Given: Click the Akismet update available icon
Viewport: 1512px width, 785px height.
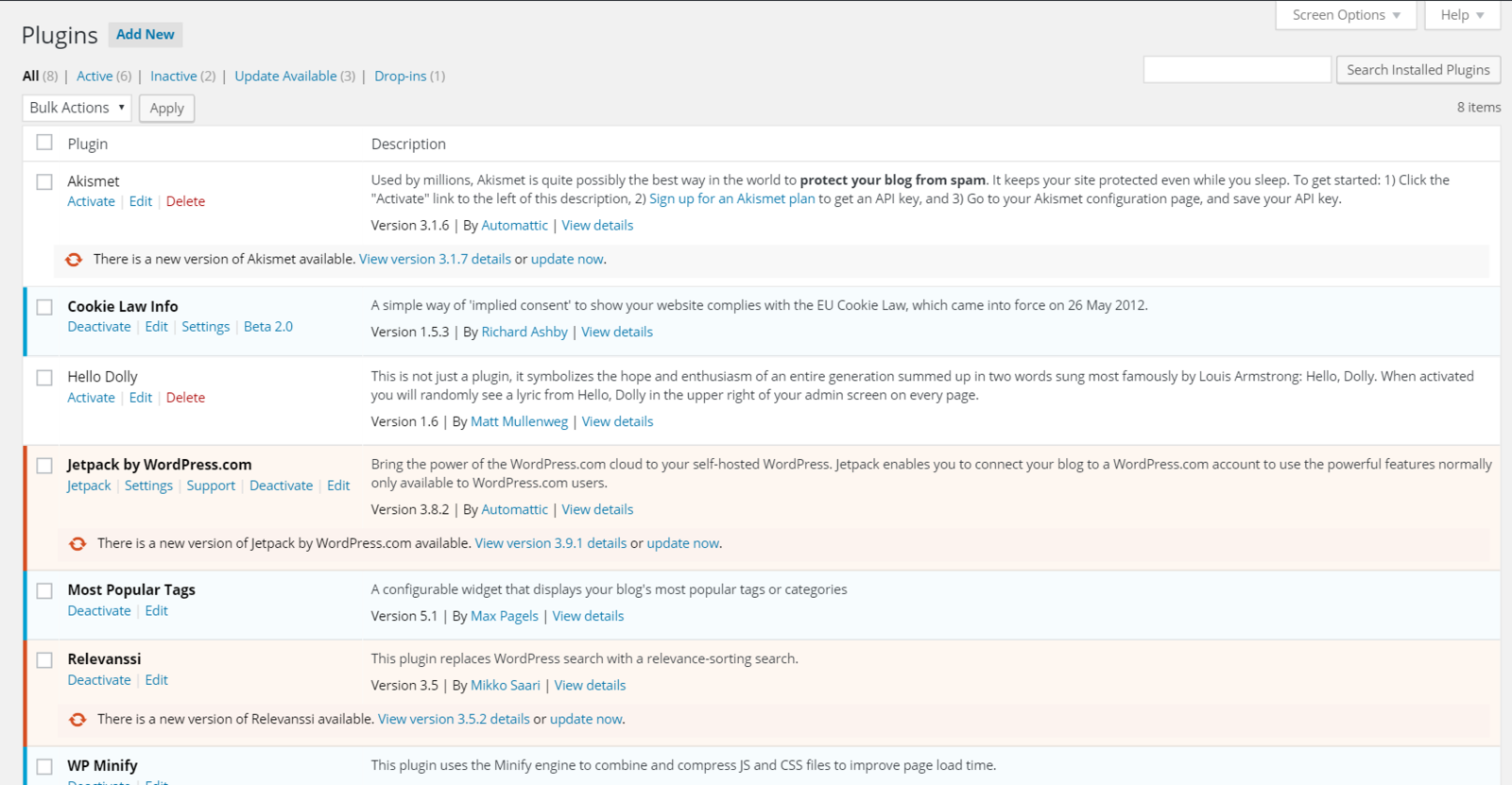Looking at the screenshot, I should point(74,259).
